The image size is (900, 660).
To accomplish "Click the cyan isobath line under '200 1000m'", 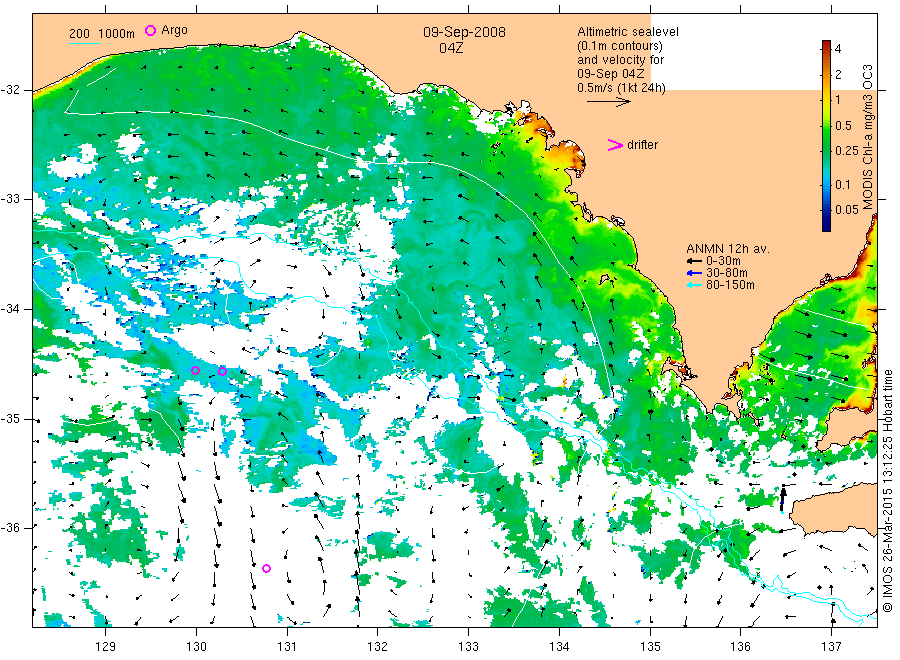I will [84, 44].
